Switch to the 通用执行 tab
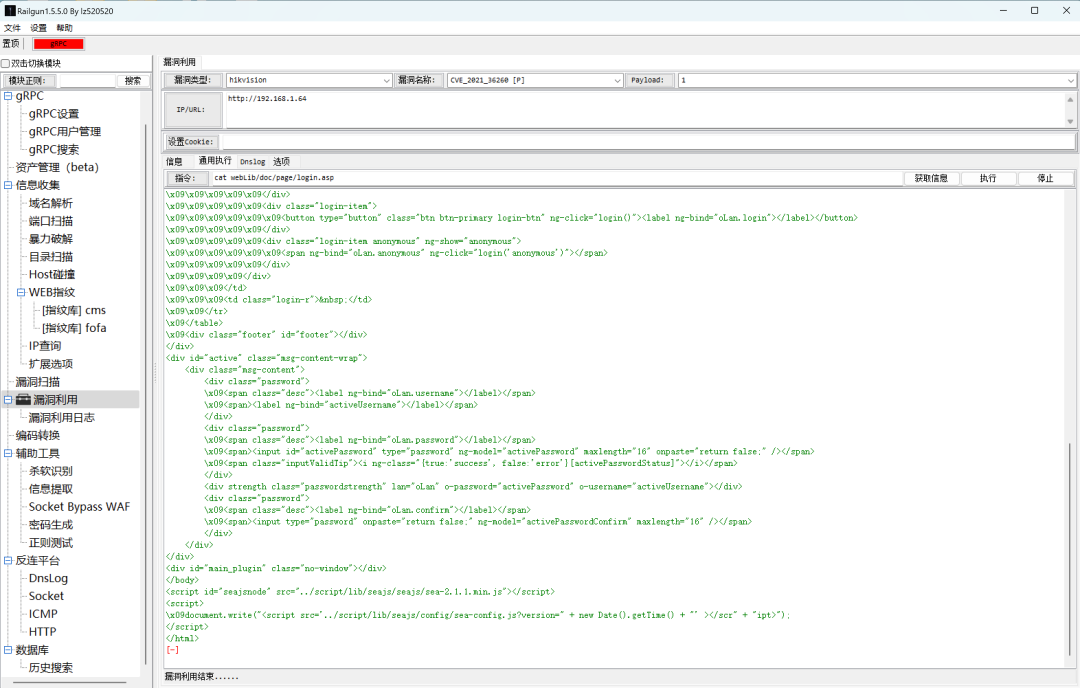 [215, 160]
